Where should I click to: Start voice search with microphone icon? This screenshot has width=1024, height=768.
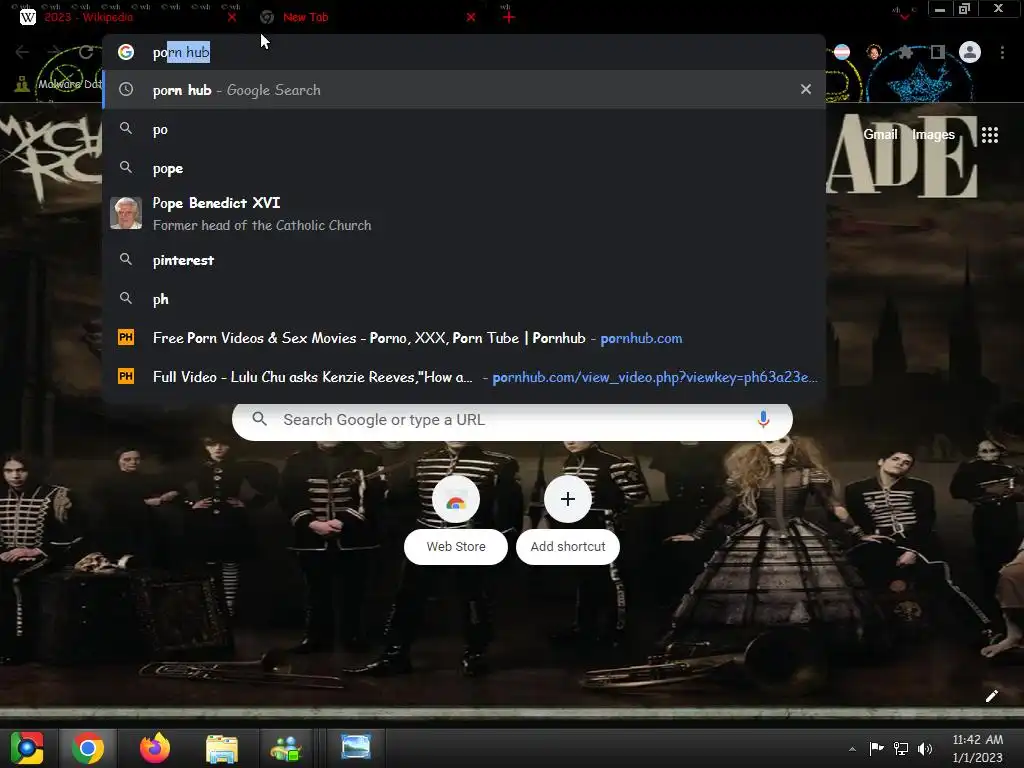763,419
